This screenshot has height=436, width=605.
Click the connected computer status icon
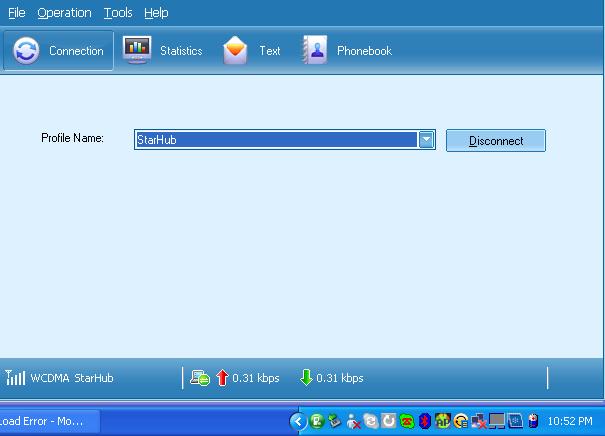(200, 378)
